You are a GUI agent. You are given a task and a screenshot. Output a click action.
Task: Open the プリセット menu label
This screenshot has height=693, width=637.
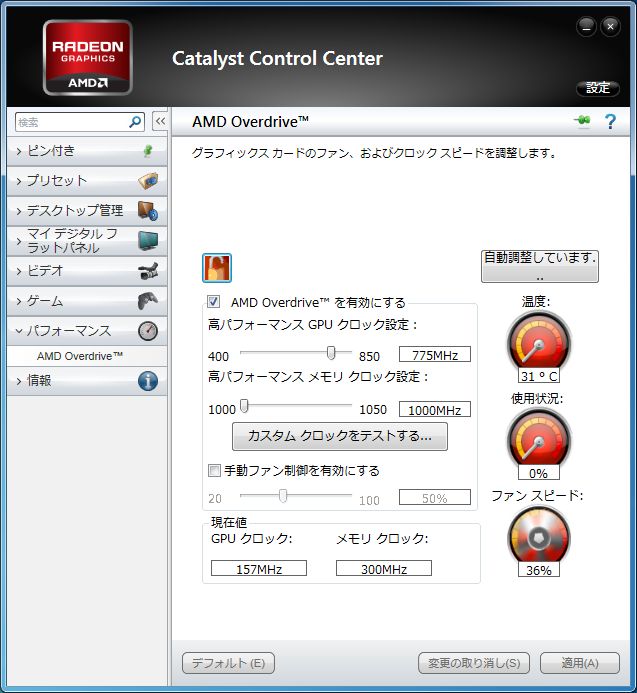click(x=57, y=181)
